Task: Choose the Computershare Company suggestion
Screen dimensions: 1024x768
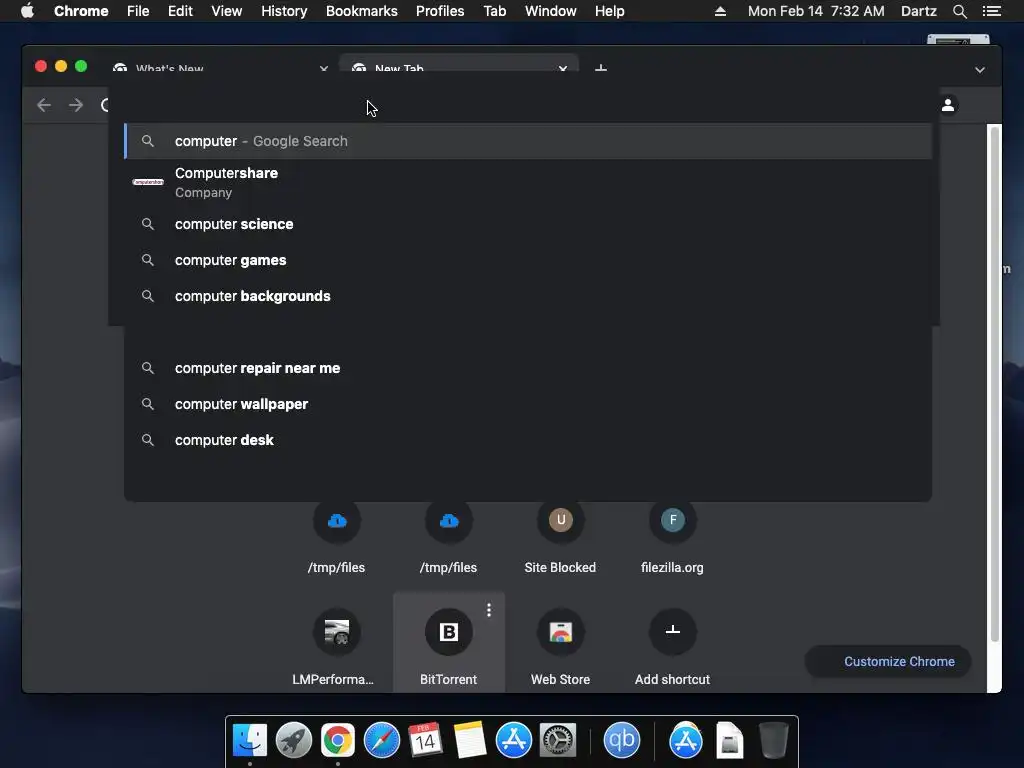Action: tap(528, 182)
